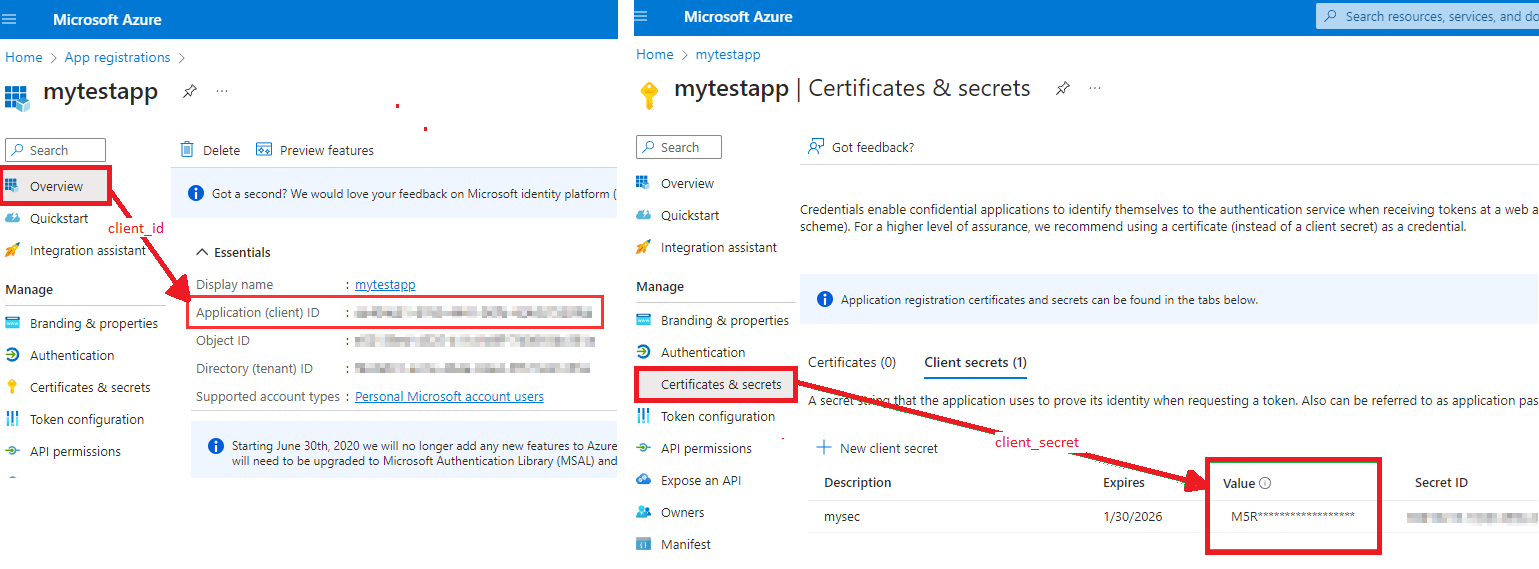The image size is (1539, 569).
Task: Click Expires column header
Action: point(1124,483)
